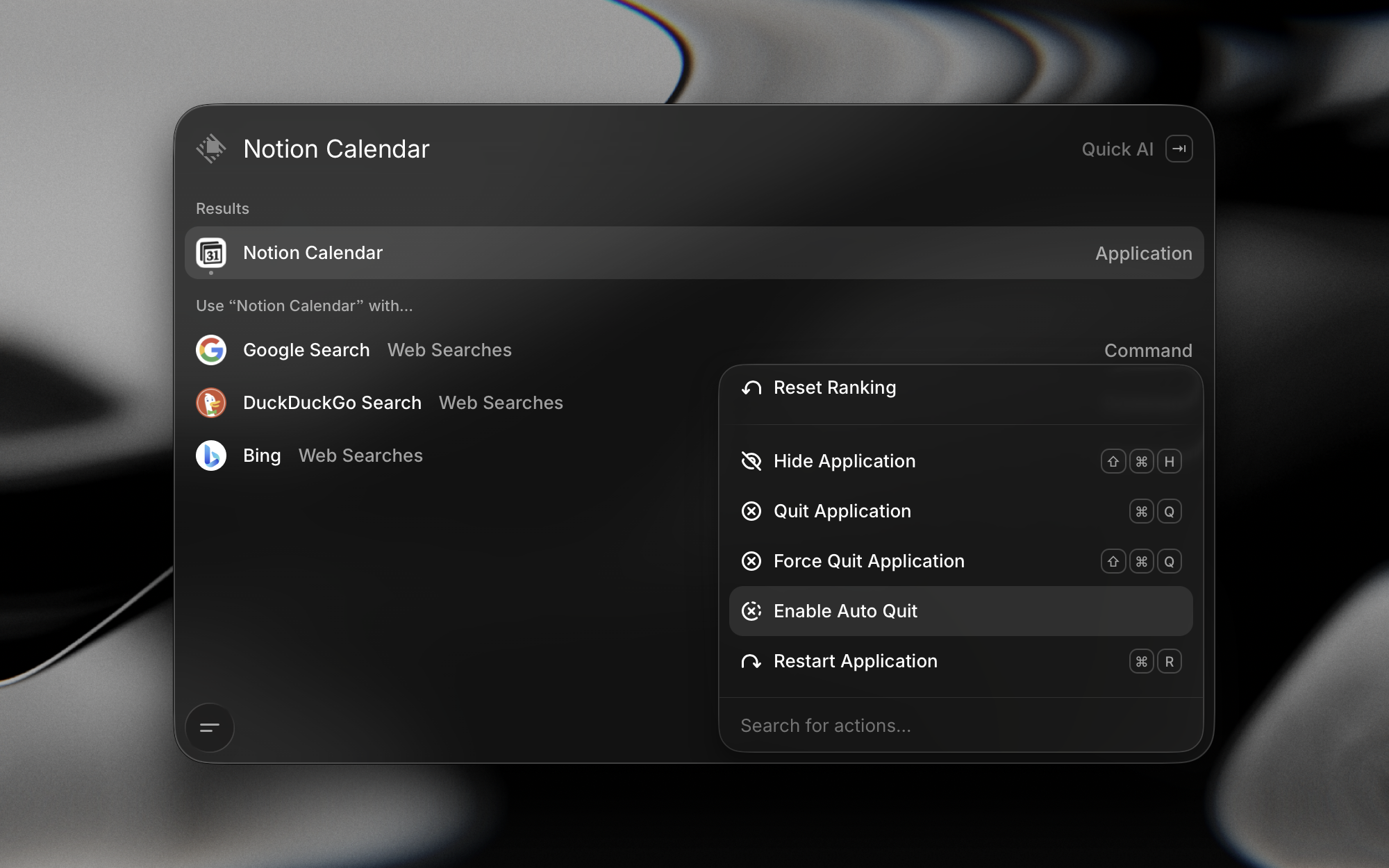Click the Web Searches label next to Bing
The image size is (1389, 868).
click(360, 456)
